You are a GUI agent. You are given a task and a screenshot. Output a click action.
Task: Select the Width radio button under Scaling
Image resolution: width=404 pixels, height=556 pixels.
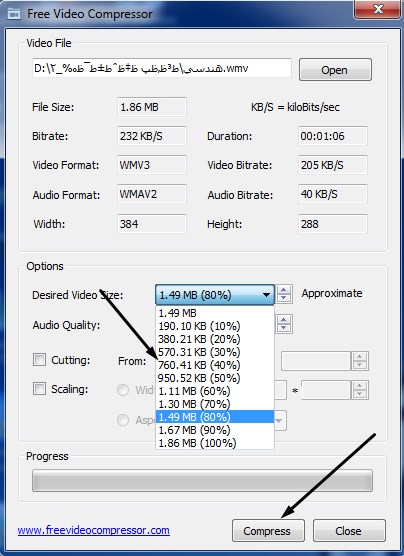point(123,390)
